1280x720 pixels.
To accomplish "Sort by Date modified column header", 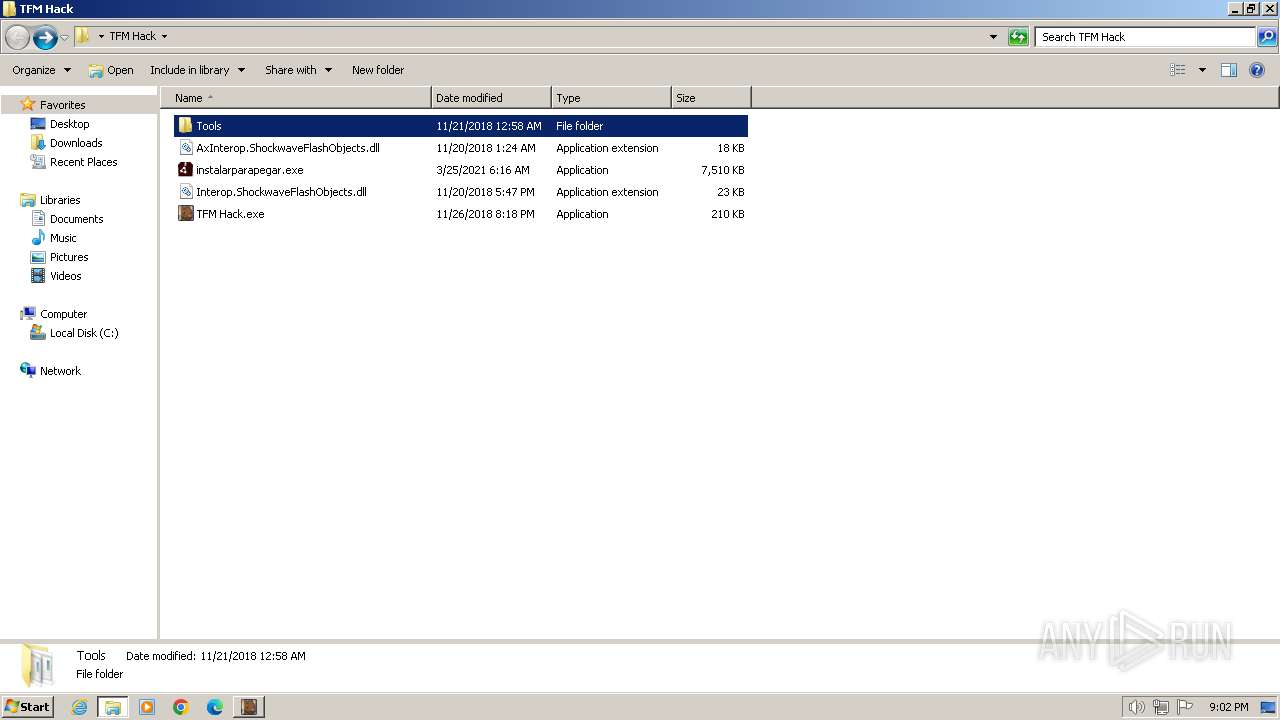I will click(x=491, y=98).
